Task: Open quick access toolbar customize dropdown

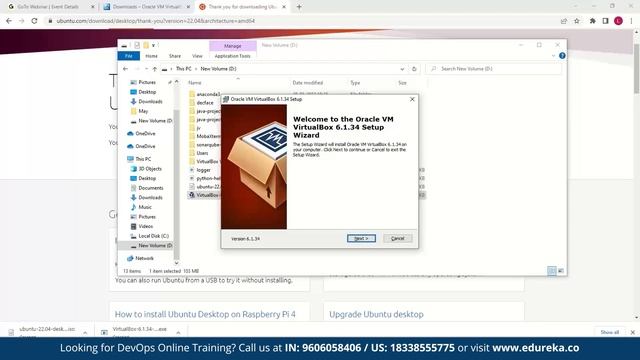Action: point(154,45)
